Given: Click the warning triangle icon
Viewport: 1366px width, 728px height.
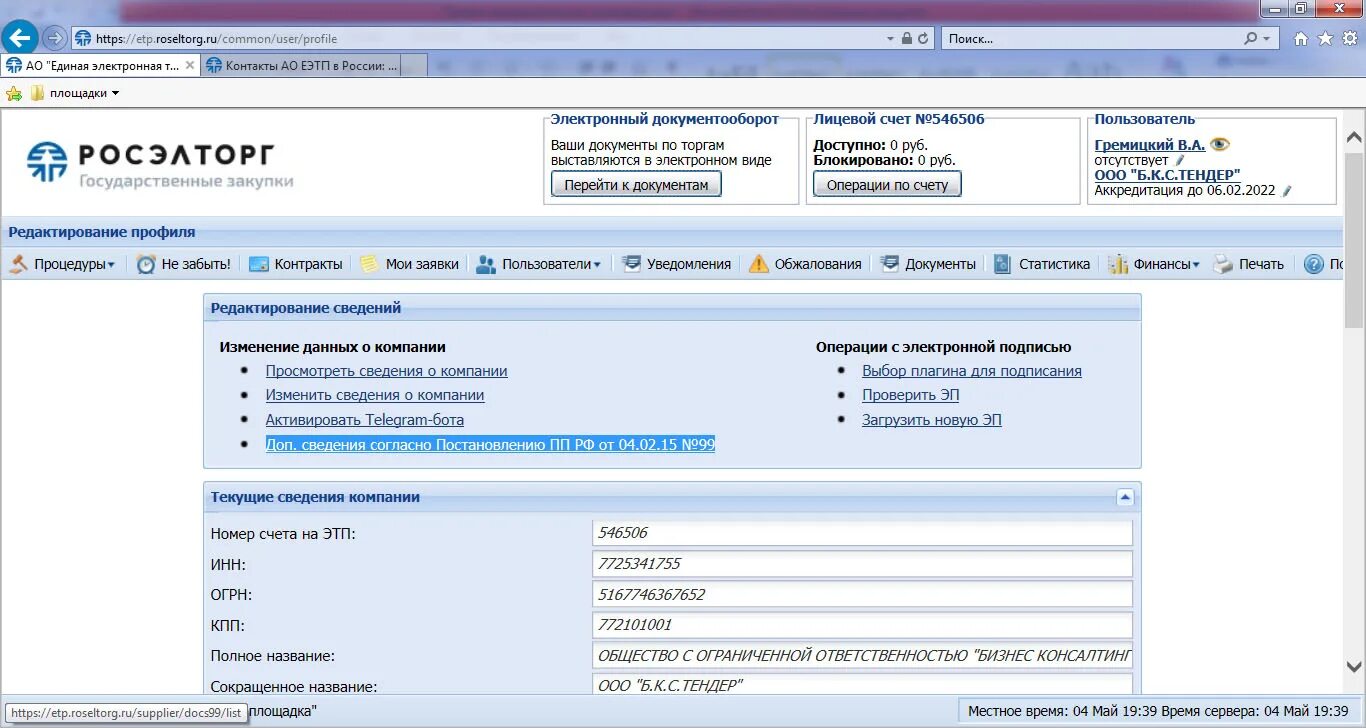Looking at the screenshot, I should [x=759, y=264].
